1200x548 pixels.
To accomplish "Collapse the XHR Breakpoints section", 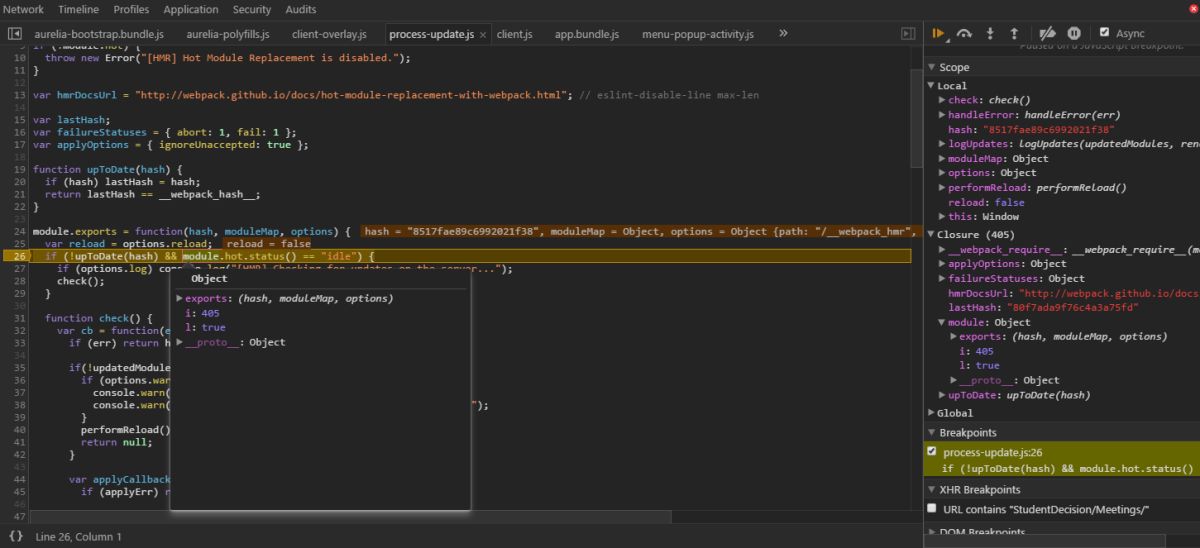I will pyautogui.click(x=932, y=490).
